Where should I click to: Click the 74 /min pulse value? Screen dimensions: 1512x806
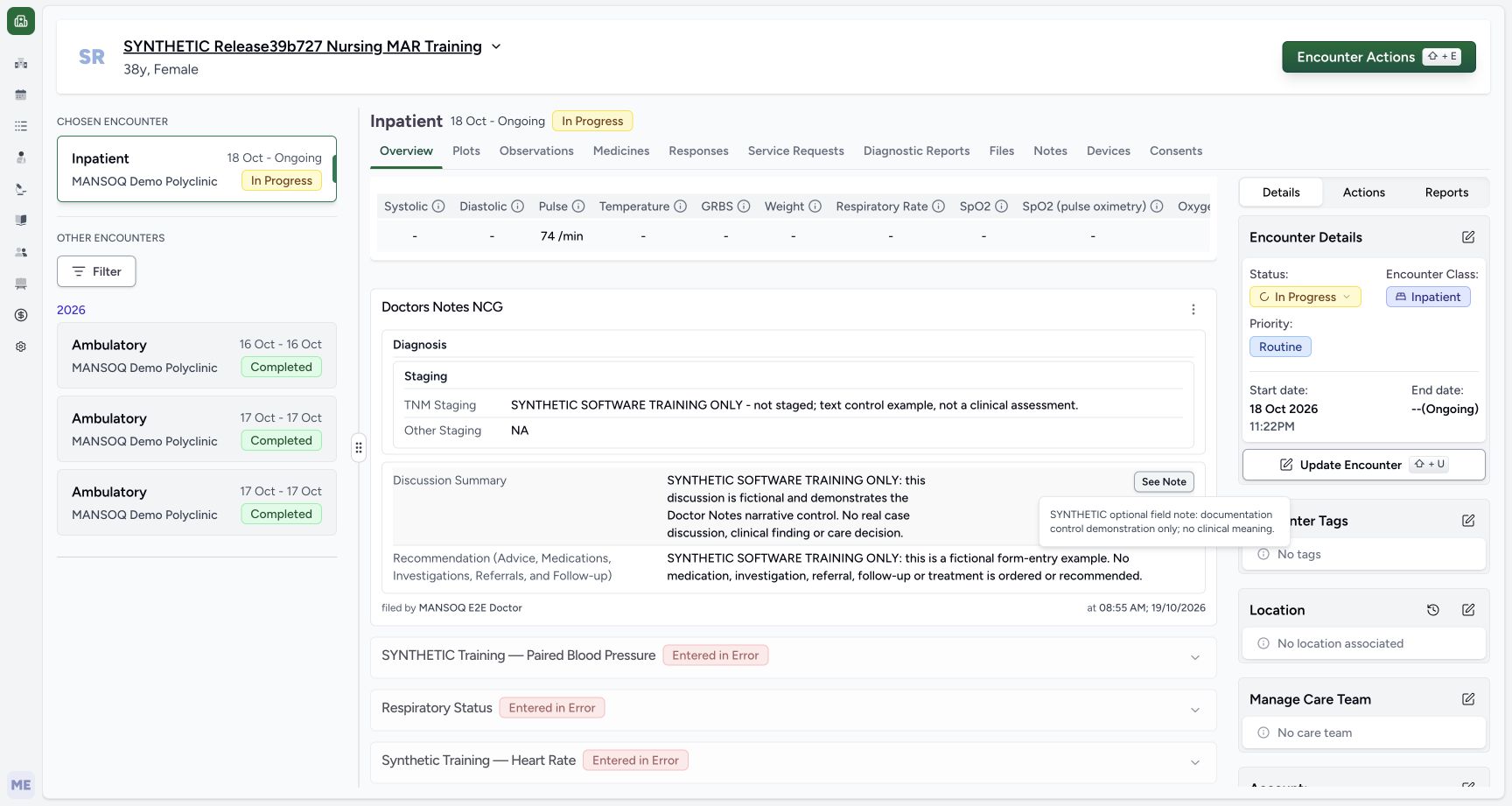(x=562, y=236)
